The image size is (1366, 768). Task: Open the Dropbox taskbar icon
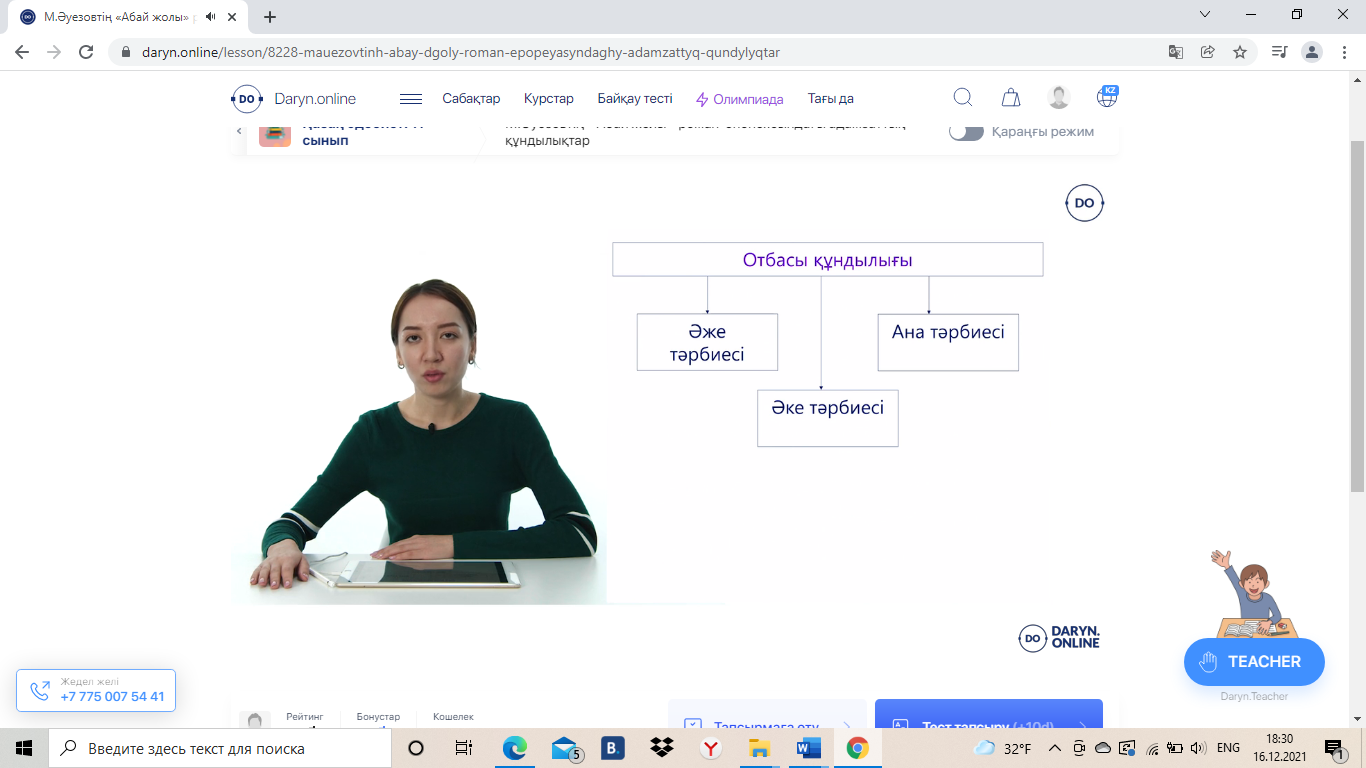tap(662, 748)
